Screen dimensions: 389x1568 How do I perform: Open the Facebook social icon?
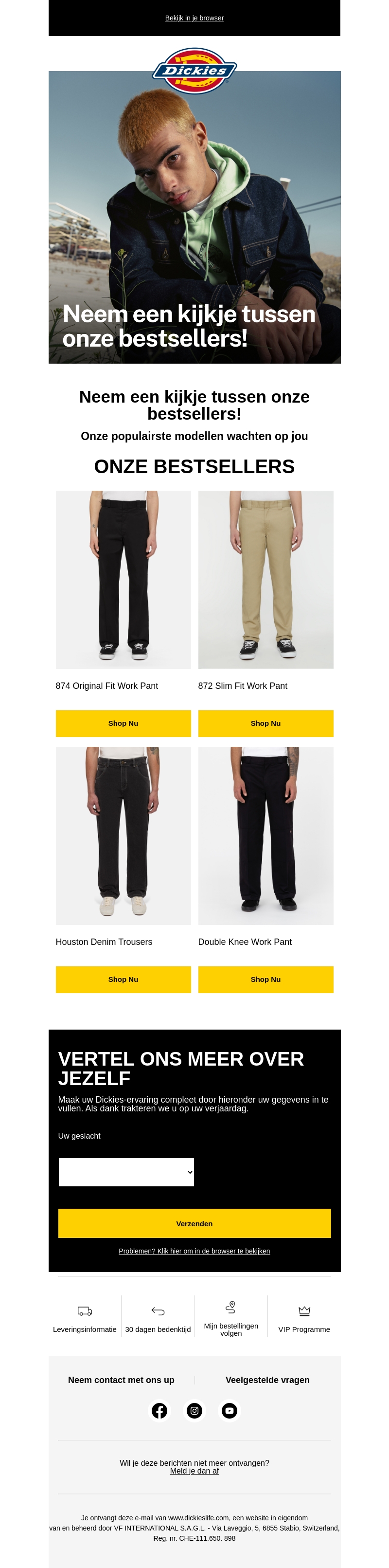[x=159, y=1410]
